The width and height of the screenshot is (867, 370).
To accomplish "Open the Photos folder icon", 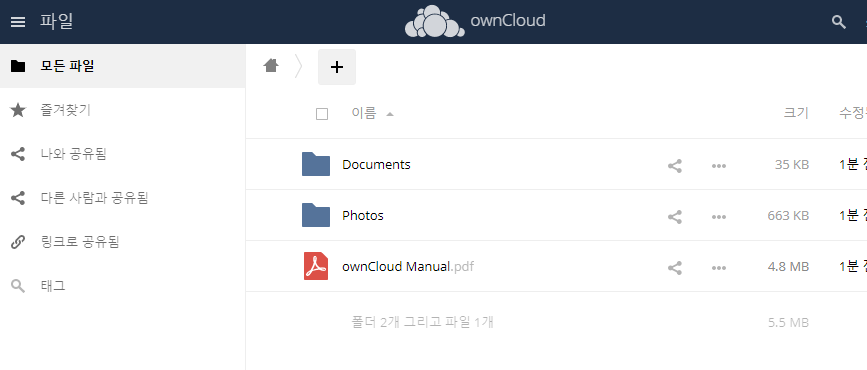I will [x=316, y=215].
